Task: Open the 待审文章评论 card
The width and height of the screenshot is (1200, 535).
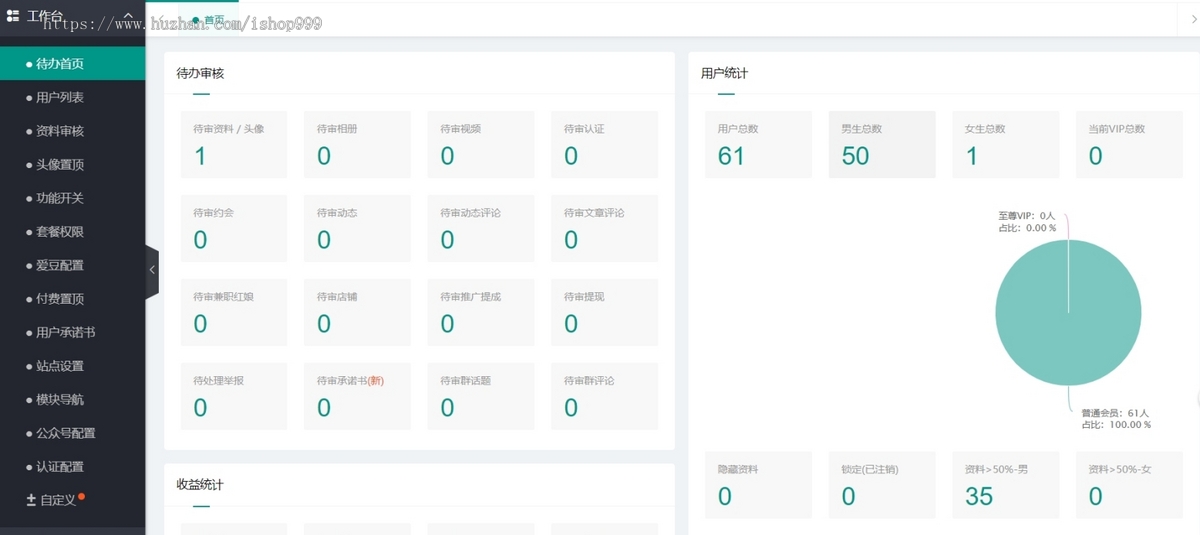Action: pos(604,228)
